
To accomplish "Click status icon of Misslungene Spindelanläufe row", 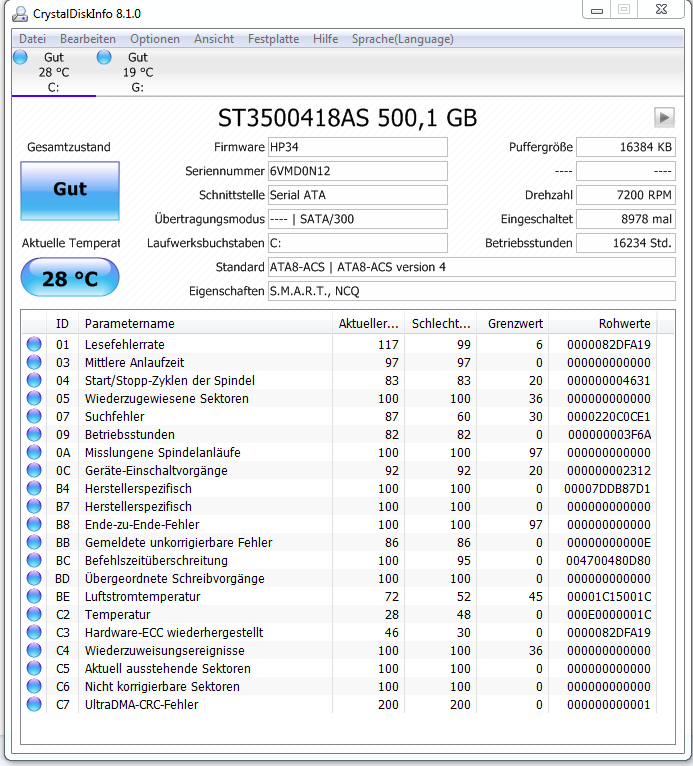I will pyautogui.click(x=34, y=452).
